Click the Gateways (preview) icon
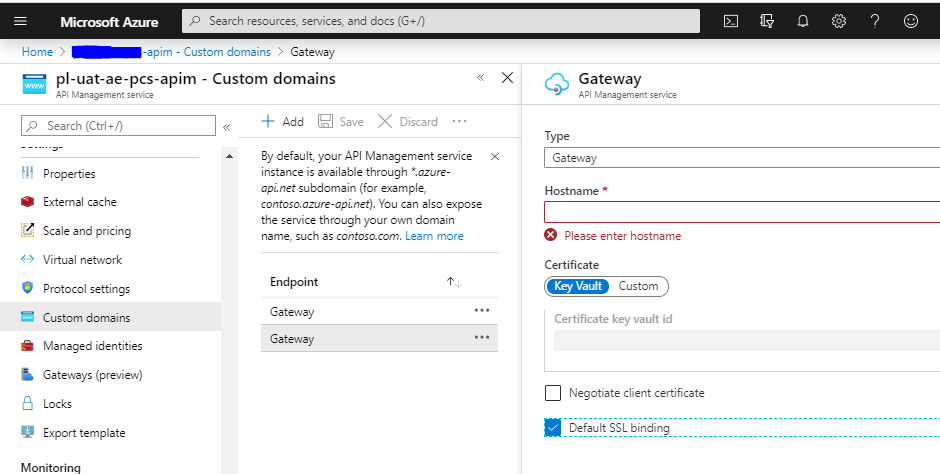The image size is (940, 474). [28, 375]
